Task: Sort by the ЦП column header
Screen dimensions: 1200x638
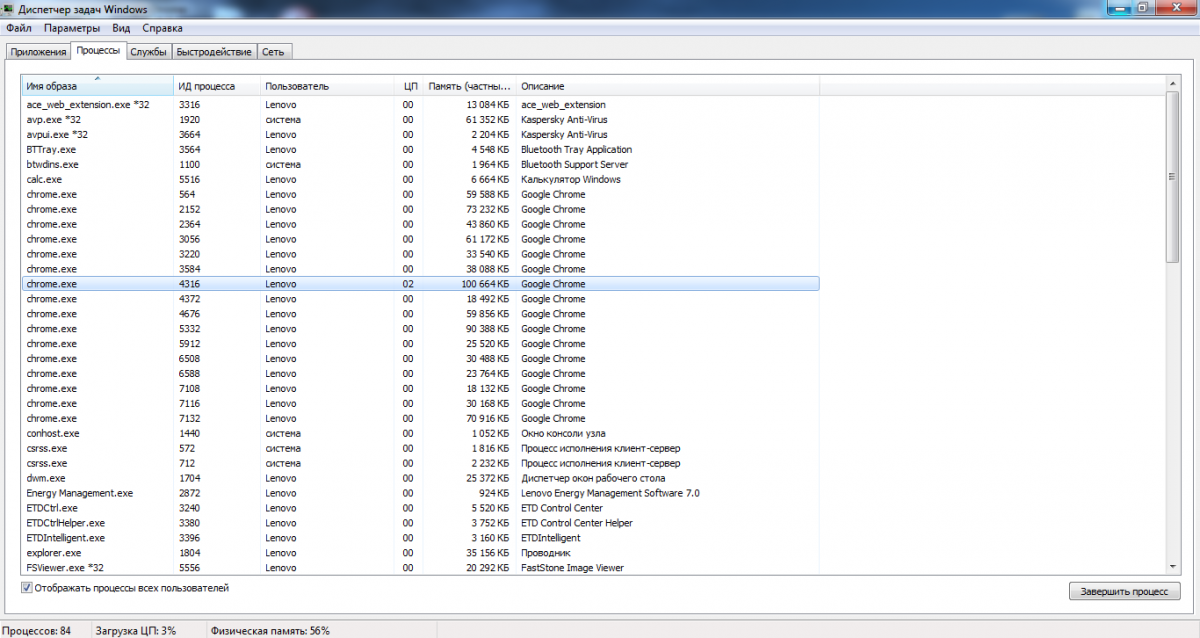Action: click(408, 86)
